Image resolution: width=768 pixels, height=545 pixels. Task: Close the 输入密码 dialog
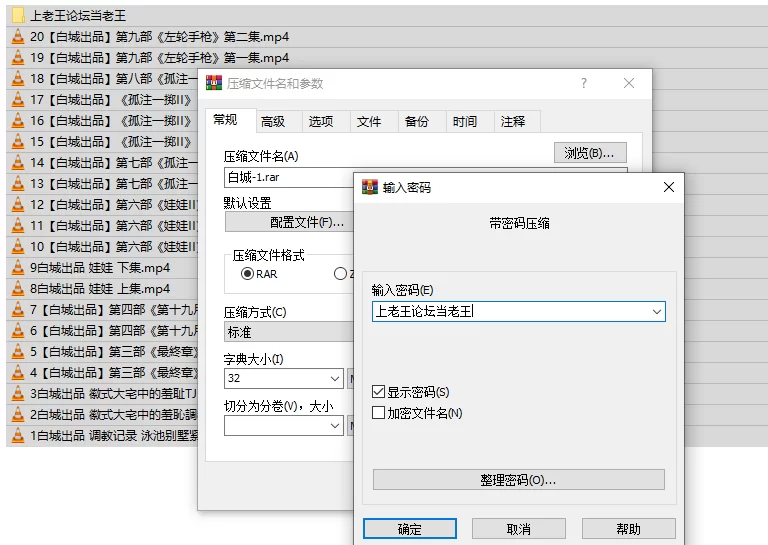pyautogui.click(x=669, y=187)
